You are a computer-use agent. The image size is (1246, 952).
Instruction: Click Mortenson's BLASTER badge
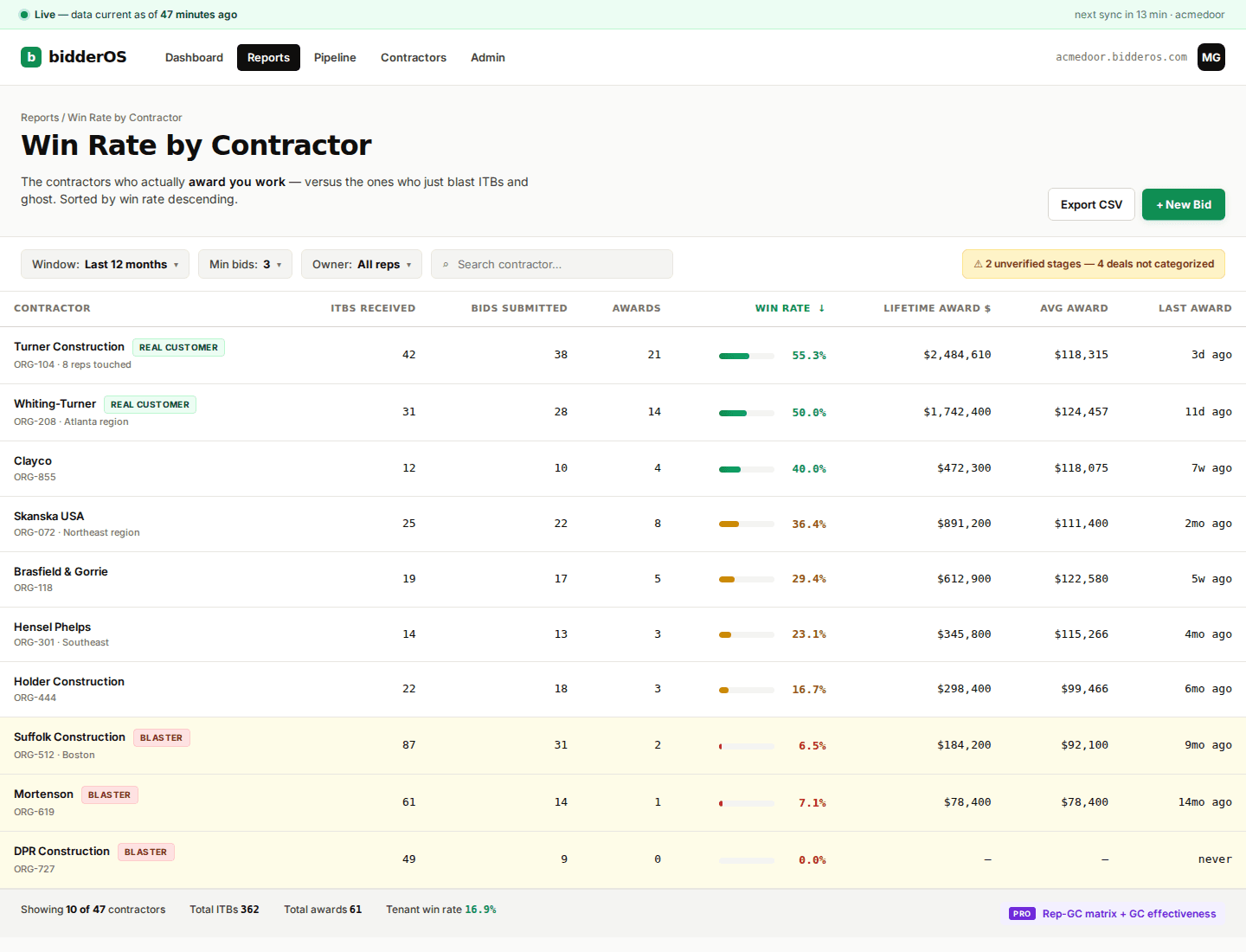110,795
